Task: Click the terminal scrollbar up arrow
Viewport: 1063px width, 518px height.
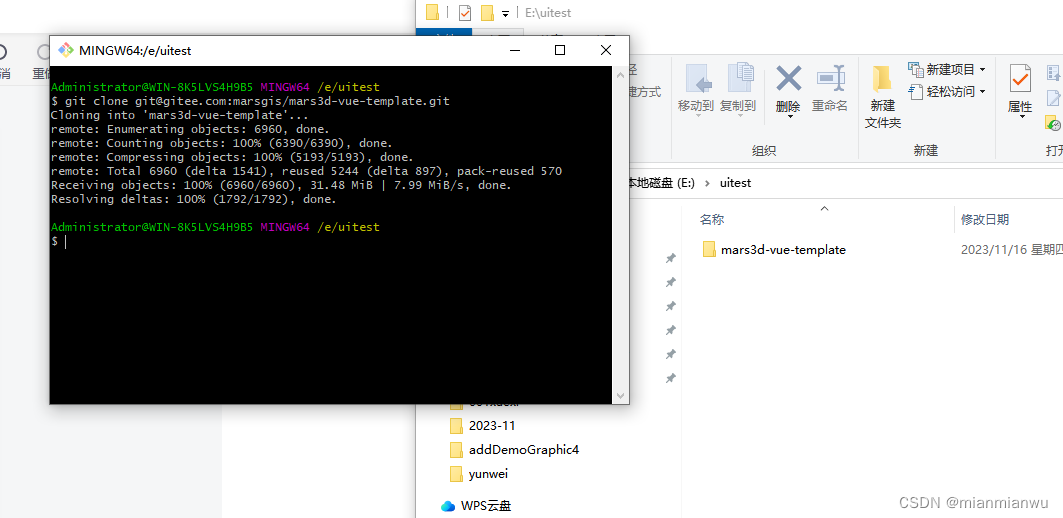Action: click(x=620, y=73)
